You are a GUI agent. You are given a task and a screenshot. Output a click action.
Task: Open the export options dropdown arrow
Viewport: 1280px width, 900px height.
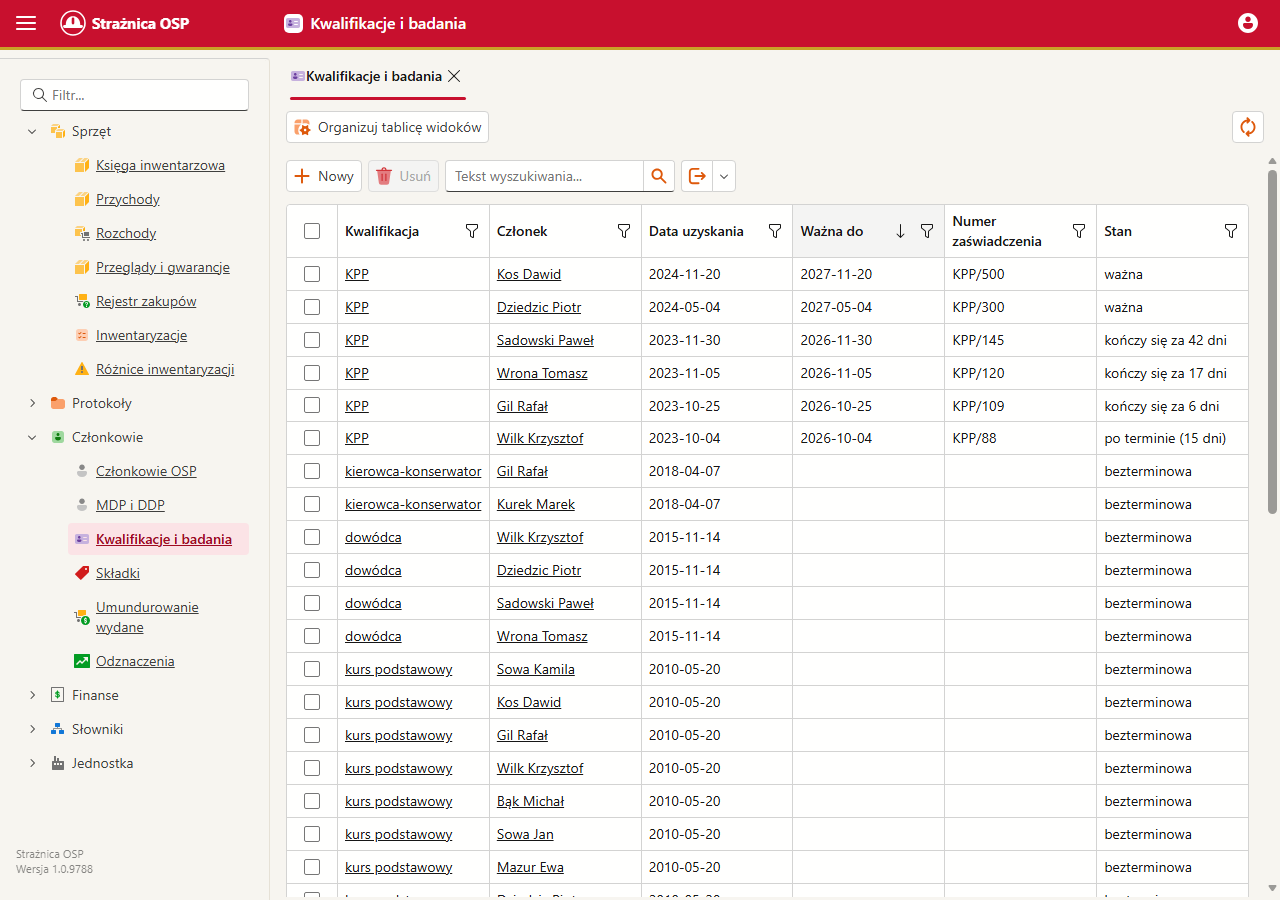[x=724, y=176]
